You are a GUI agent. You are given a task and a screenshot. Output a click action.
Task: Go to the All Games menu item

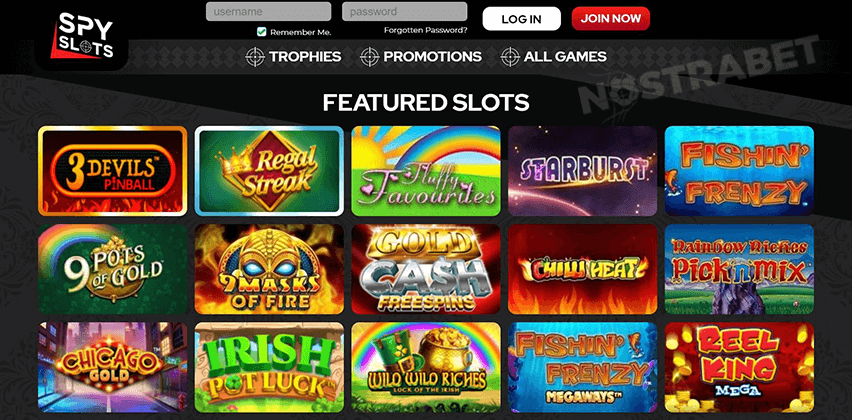pos(565,57)
